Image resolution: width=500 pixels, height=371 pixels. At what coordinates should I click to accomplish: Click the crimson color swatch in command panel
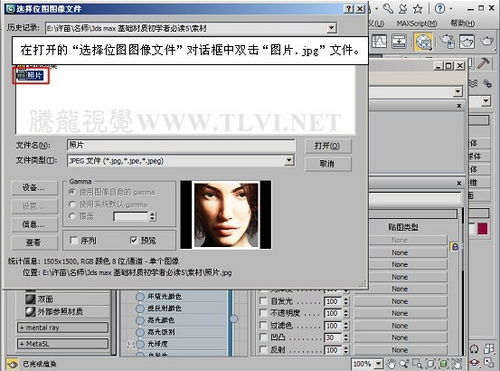pos(483,229)
